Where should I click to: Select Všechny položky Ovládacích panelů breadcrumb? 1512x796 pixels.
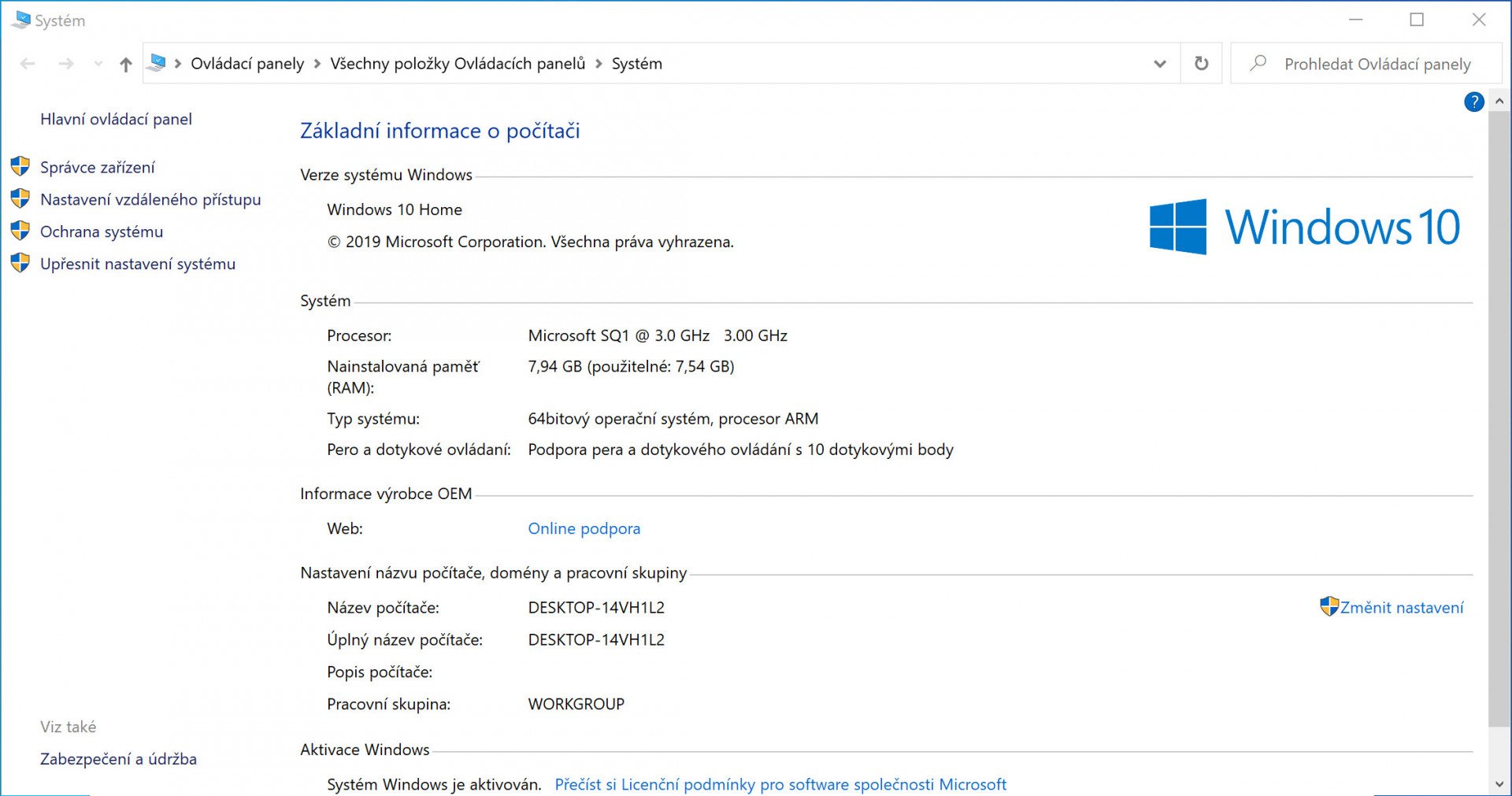tap(458, 64)
